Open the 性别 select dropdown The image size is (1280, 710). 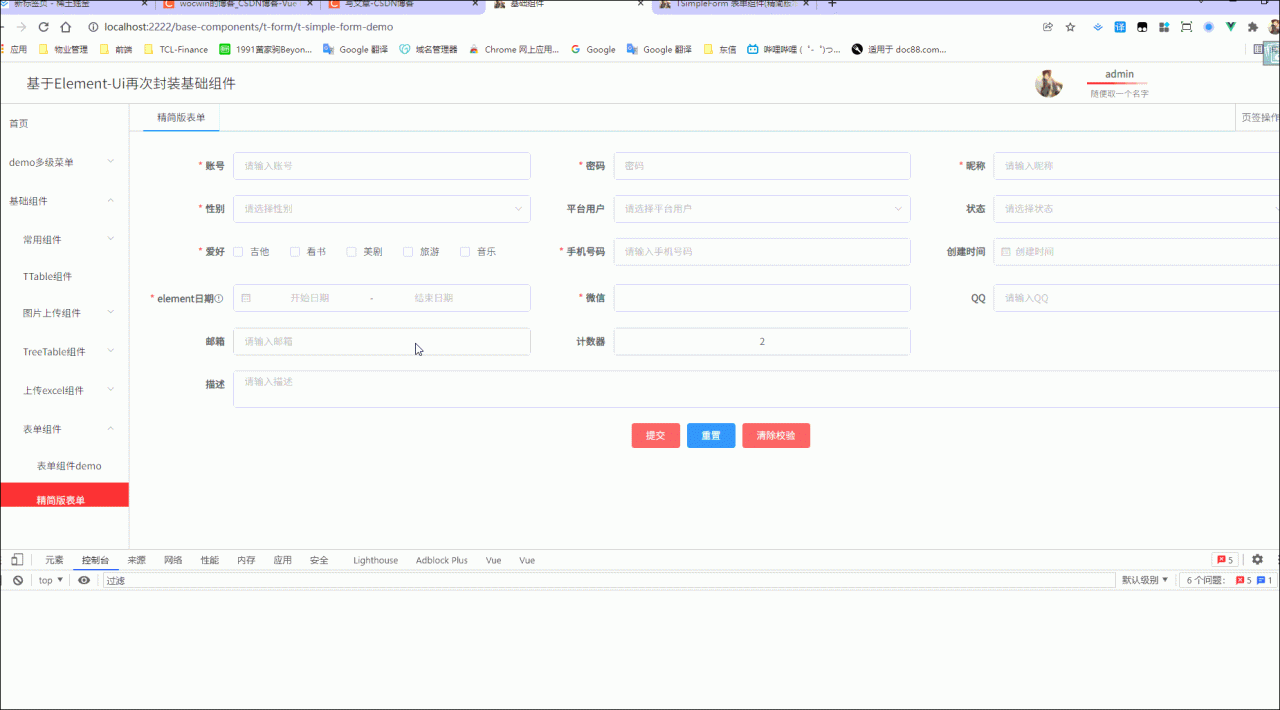pos(382,209)
